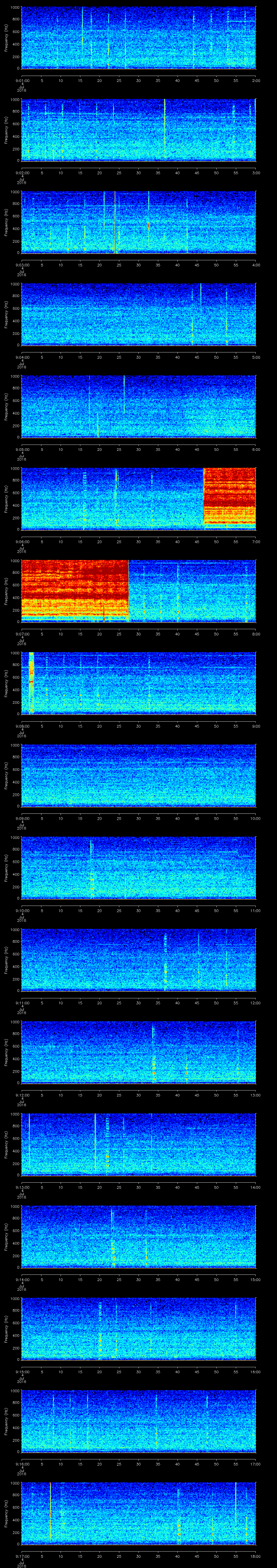Select the 6:00 end time label
The width and height of the screenshot is (277, 1568).
(256, 449)
